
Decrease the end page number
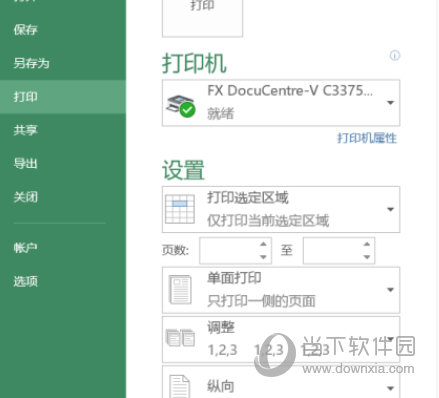[x=367, y=257]
